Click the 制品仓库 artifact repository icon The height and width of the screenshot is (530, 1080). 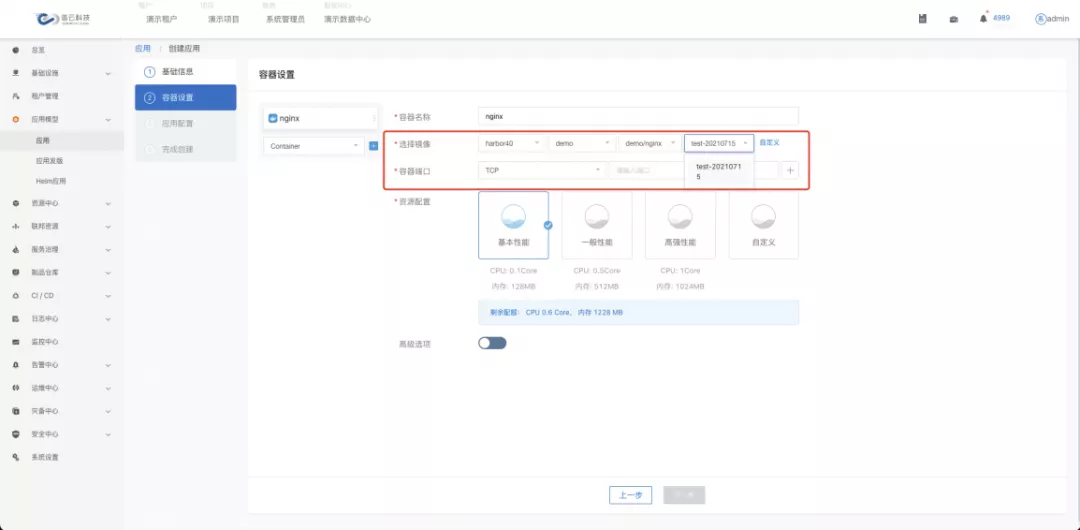(15, 272)
